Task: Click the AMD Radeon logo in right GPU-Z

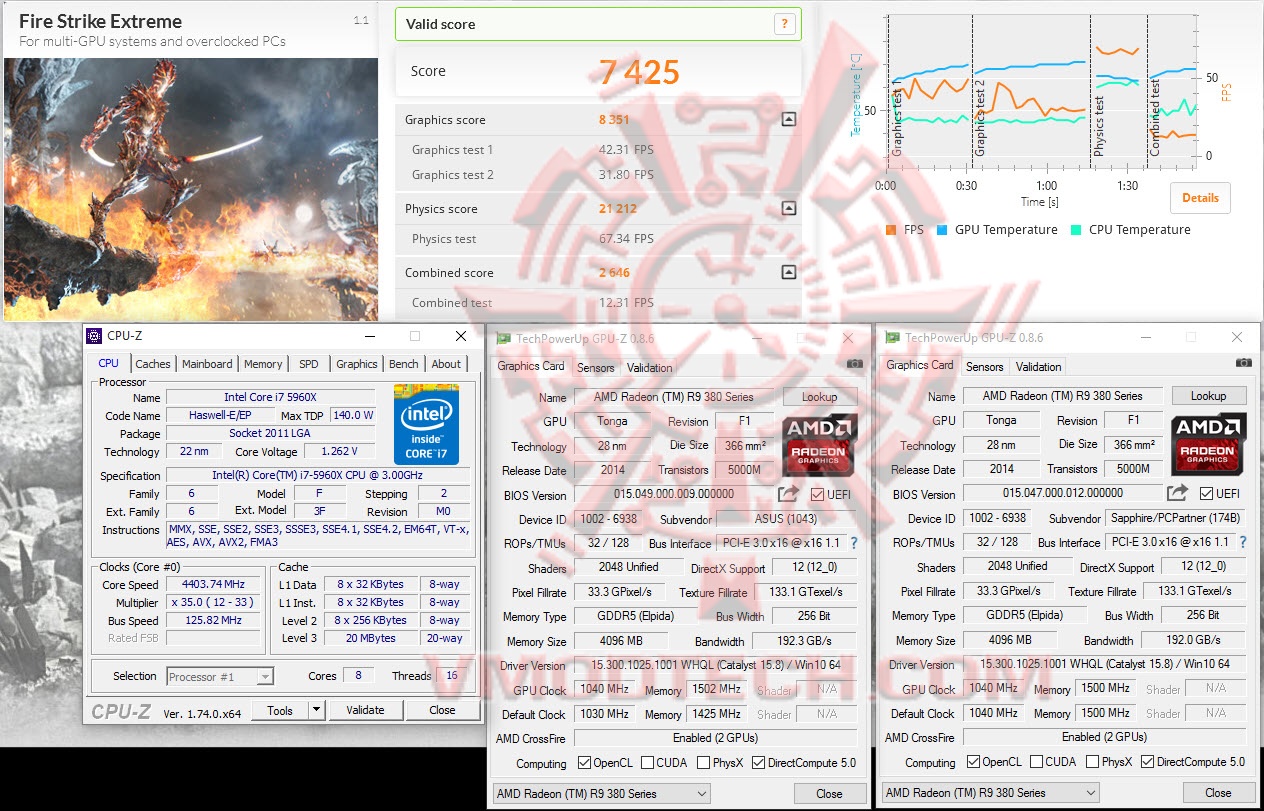Action: pyautogui.click(x=1209, y=444)
